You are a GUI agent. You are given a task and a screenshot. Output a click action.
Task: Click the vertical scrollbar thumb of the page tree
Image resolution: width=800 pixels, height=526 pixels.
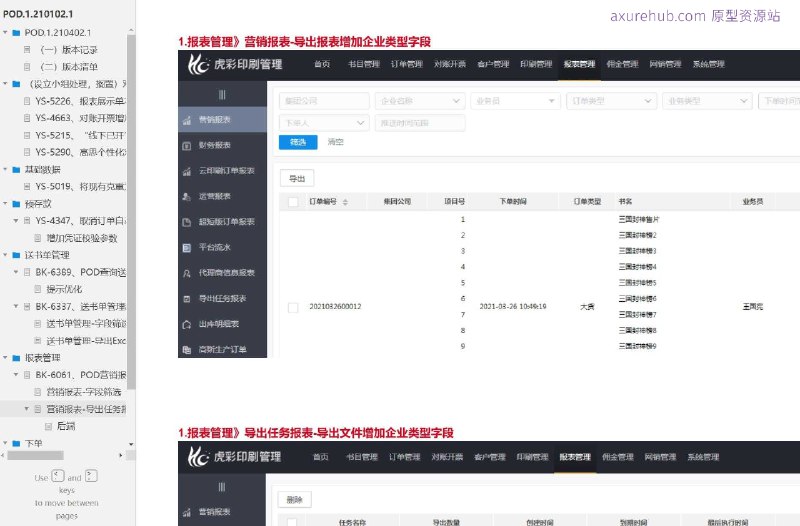pos(131,212)
